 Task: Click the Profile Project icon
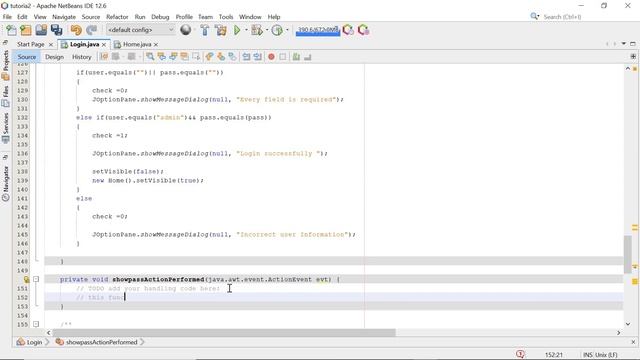pos(277,30)
